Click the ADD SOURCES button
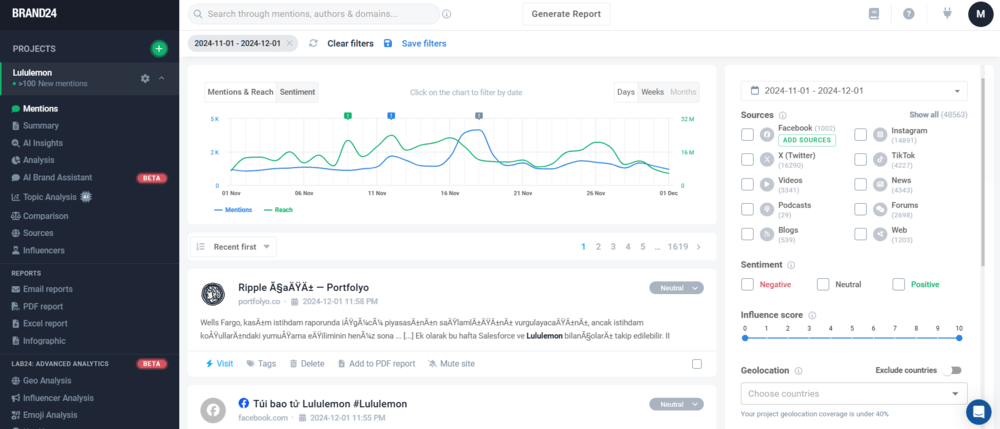The height and width of the screenshot is (429, 1000). tap(807, 140)
